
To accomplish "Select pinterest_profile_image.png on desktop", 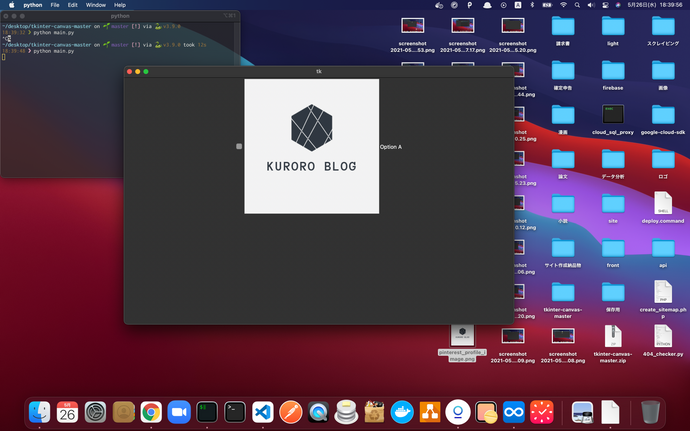I will pos(462,343).
